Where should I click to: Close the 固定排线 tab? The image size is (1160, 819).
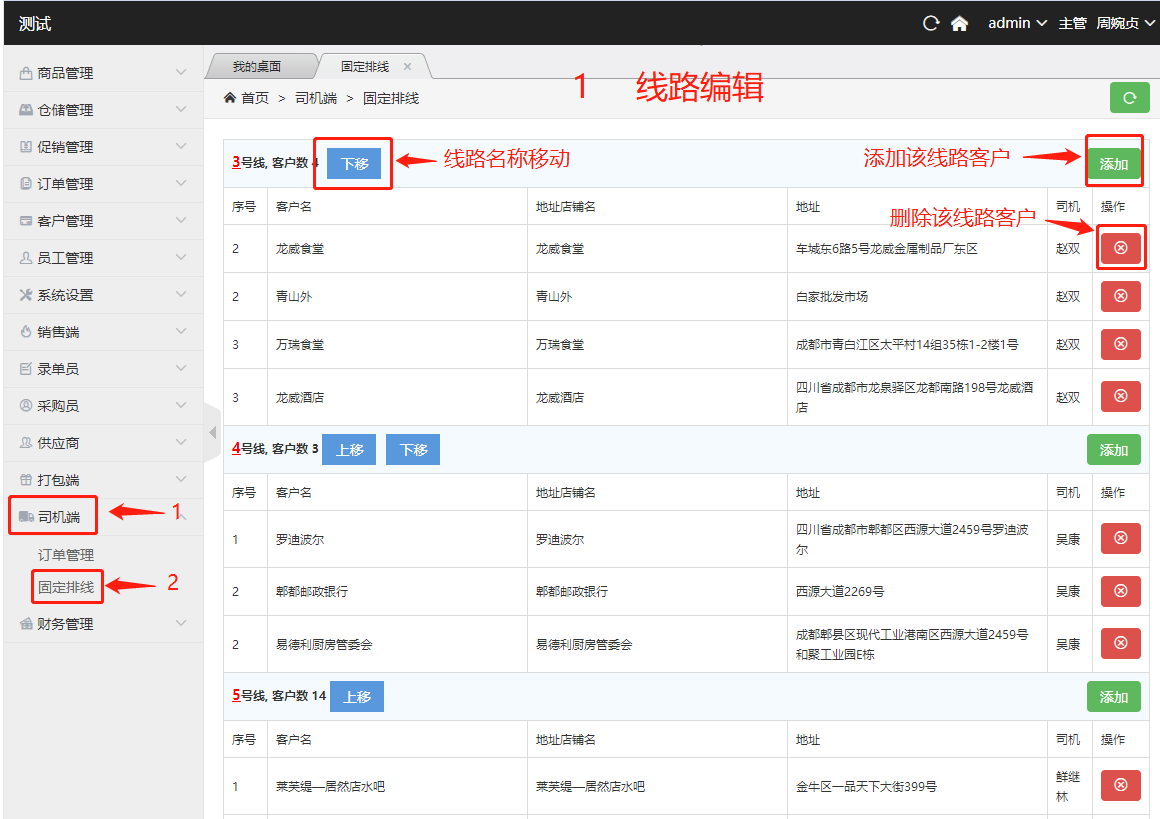pos(407,67)
